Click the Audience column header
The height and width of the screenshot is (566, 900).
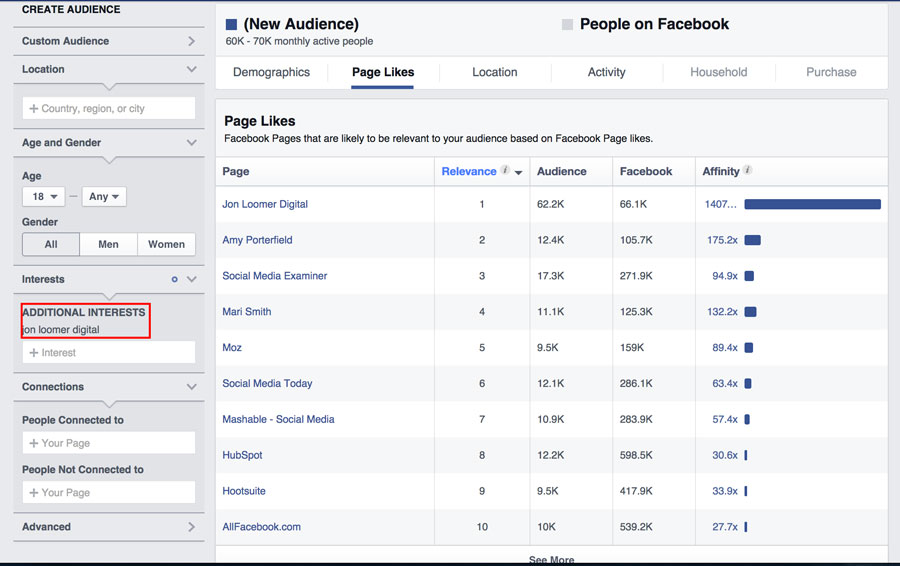click(561, 172)
